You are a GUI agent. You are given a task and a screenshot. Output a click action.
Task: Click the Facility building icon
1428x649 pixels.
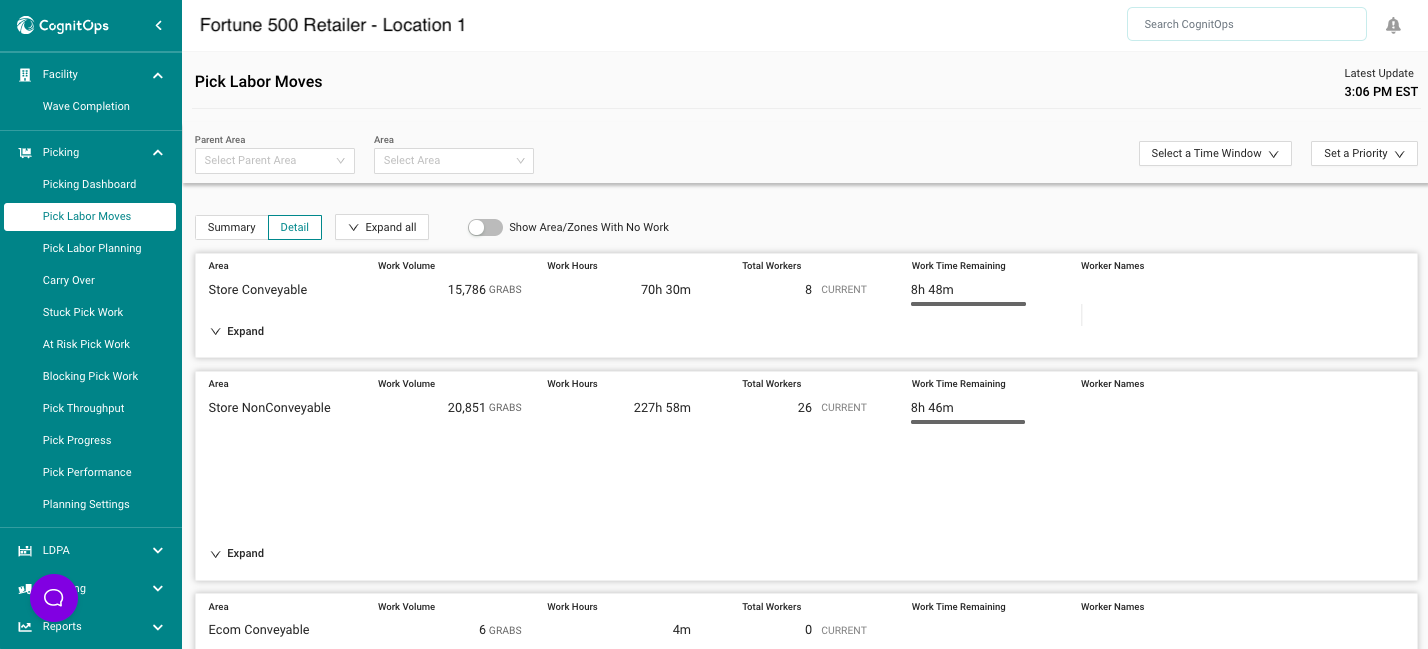click(25, 75)
